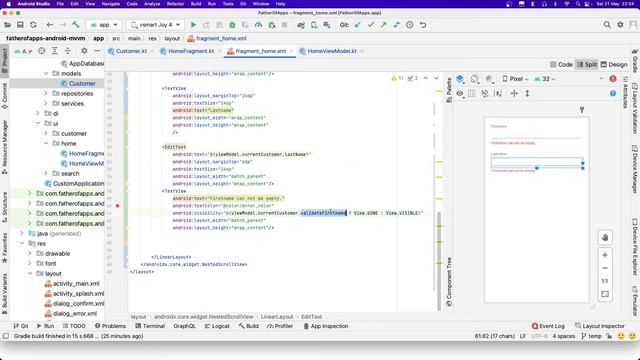Click the Debug app bug icon
Viewport: 640px width, 360px height.
[x=232, y=25]
